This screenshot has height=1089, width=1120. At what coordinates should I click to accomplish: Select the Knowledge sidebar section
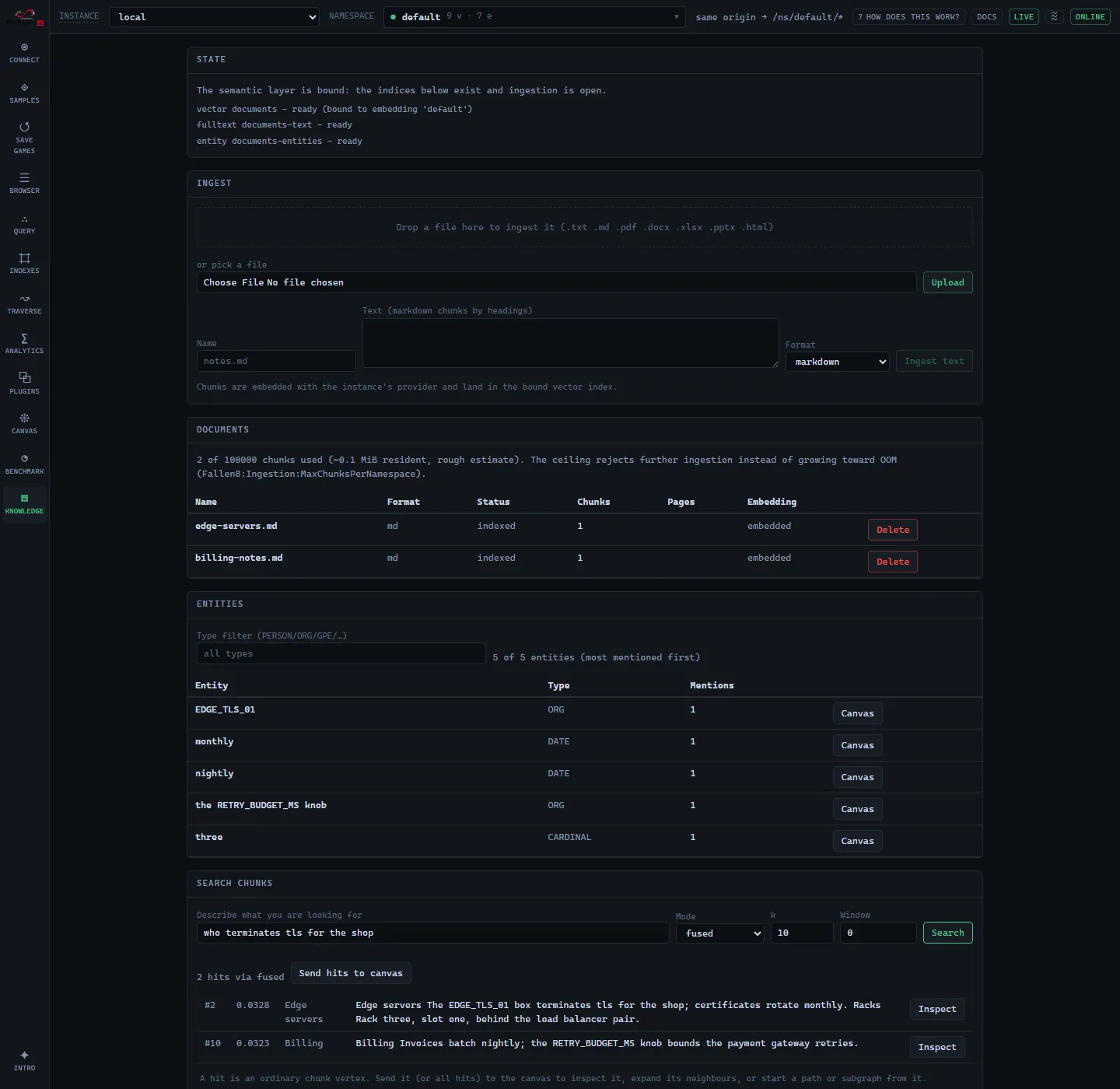[24, 504]
